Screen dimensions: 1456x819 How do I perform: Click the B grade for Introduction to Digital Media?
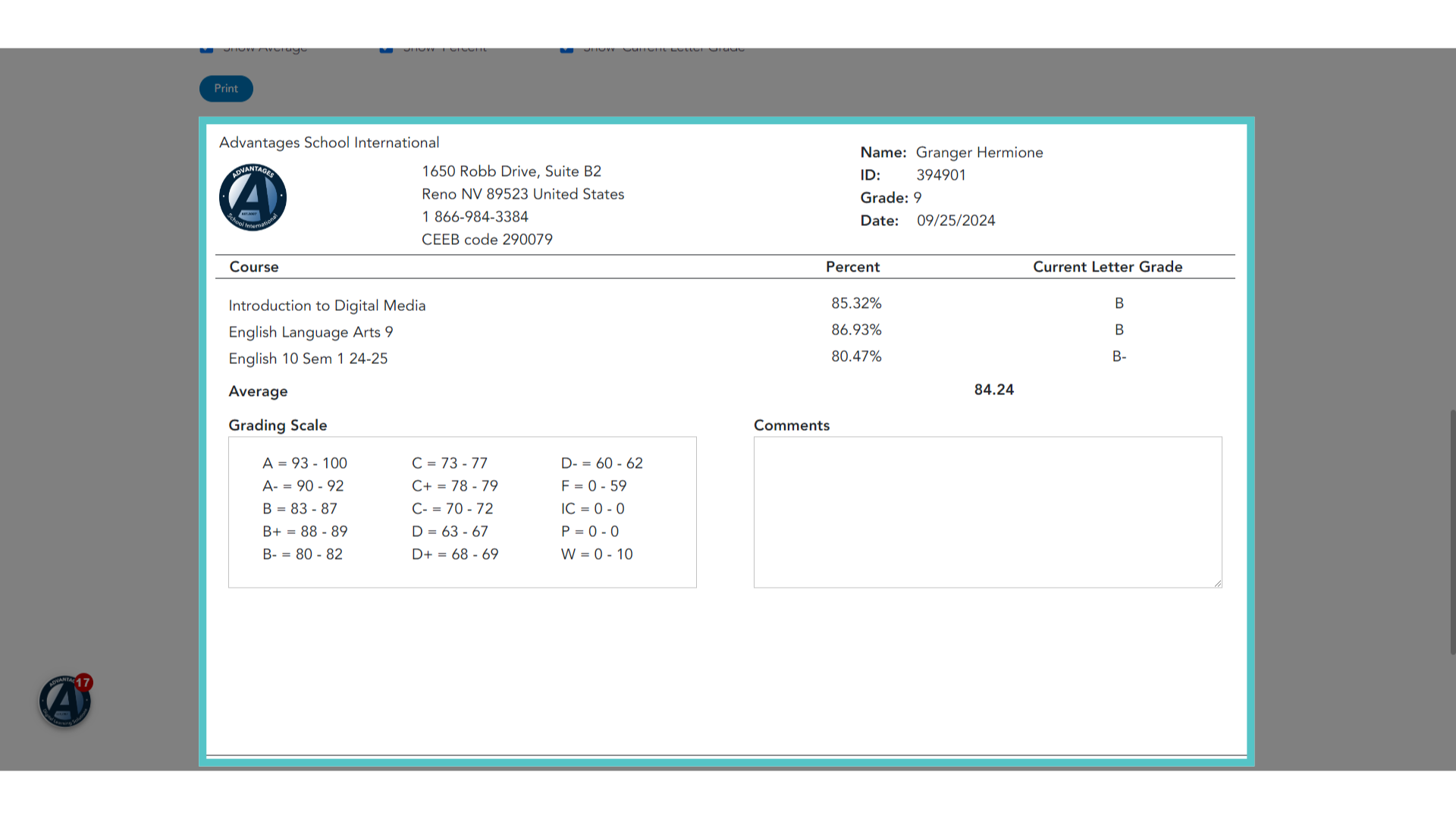[1119, 303]
